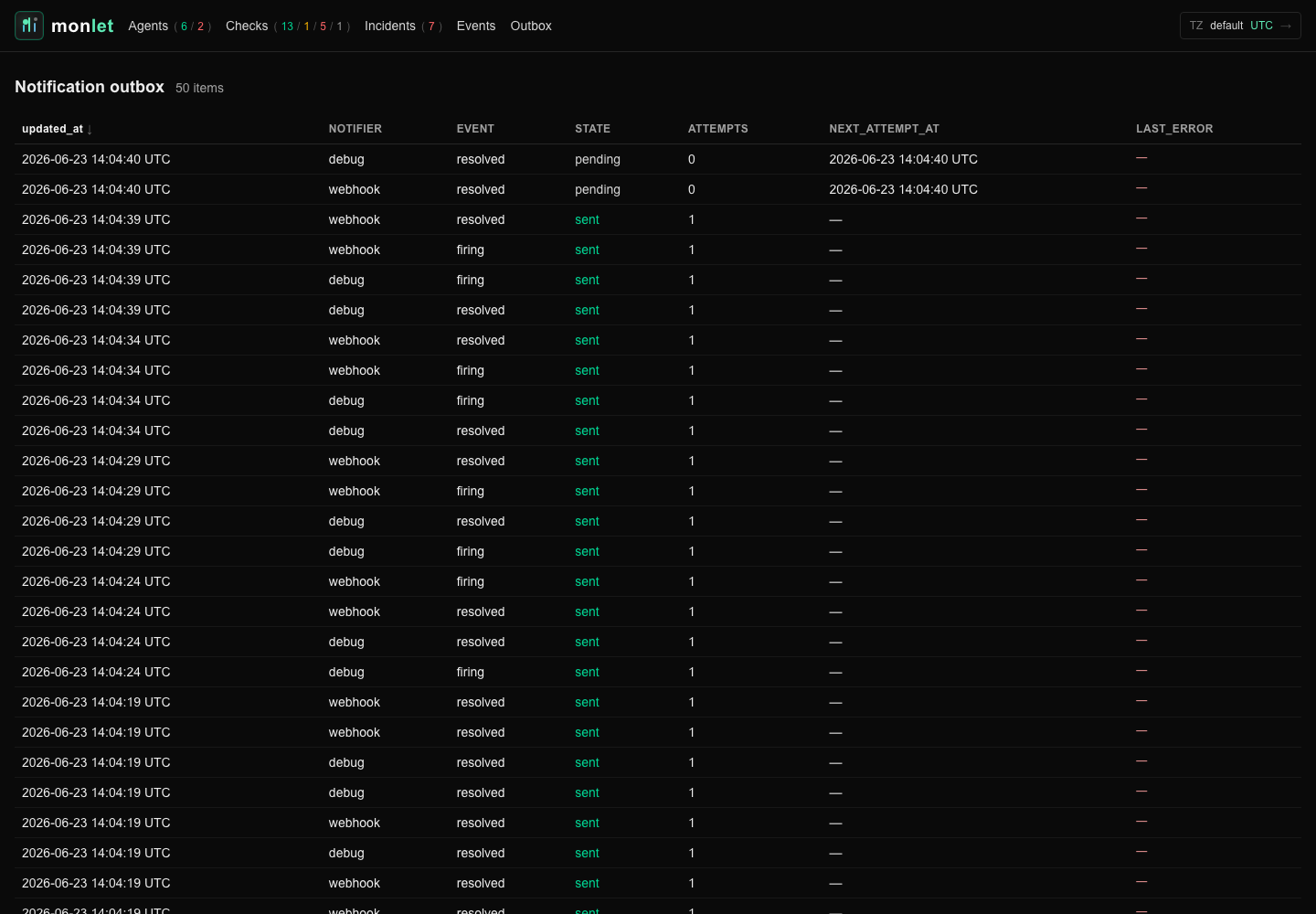Click the STATE column header
Image resolution: width=1316 pixels, height=914 pixels.
tap(592, 129)
